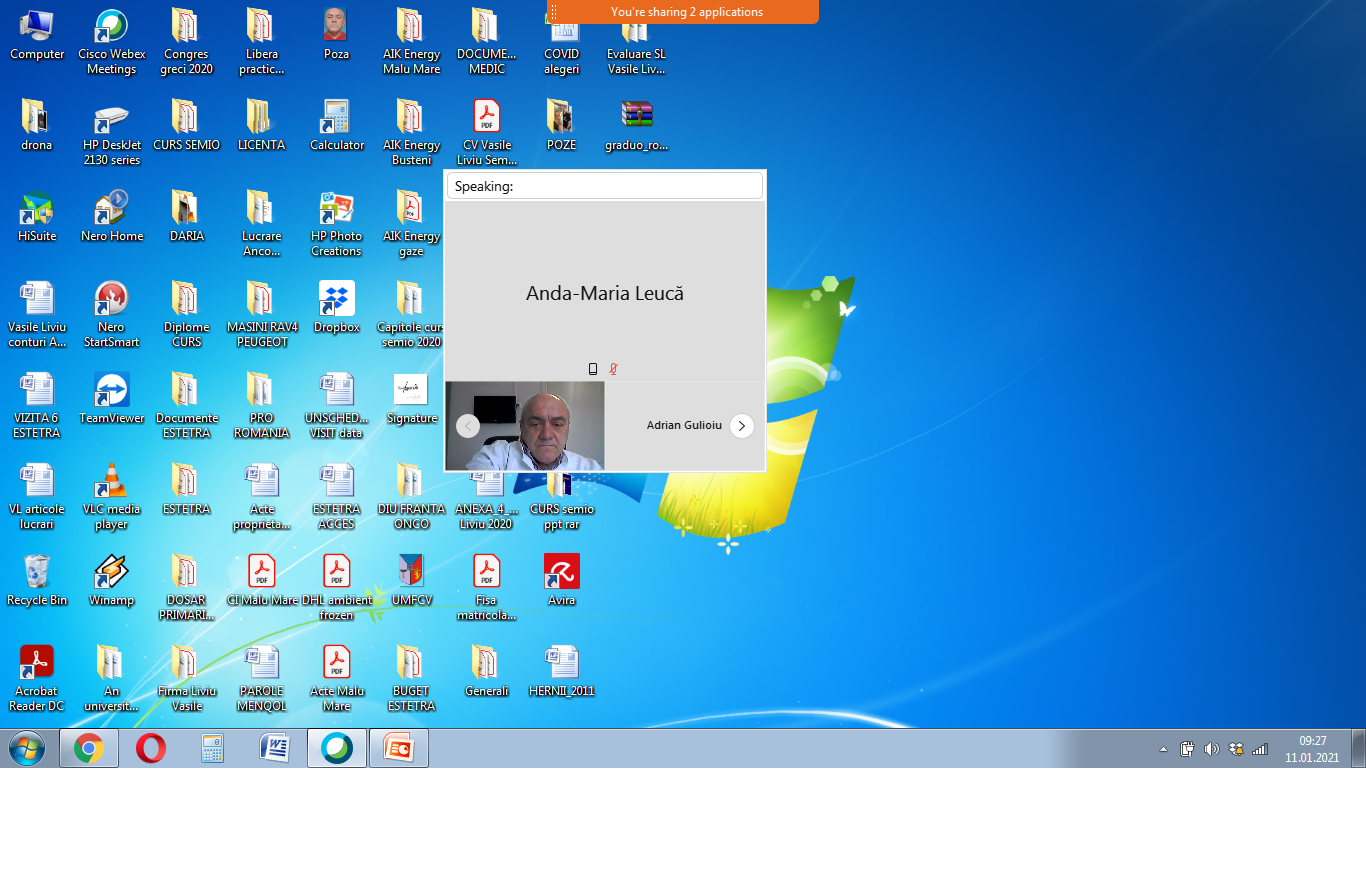Select the COVID alegeri desktop icon
This screenshot has width=1366, height=895.
click(x=562, y=42)
